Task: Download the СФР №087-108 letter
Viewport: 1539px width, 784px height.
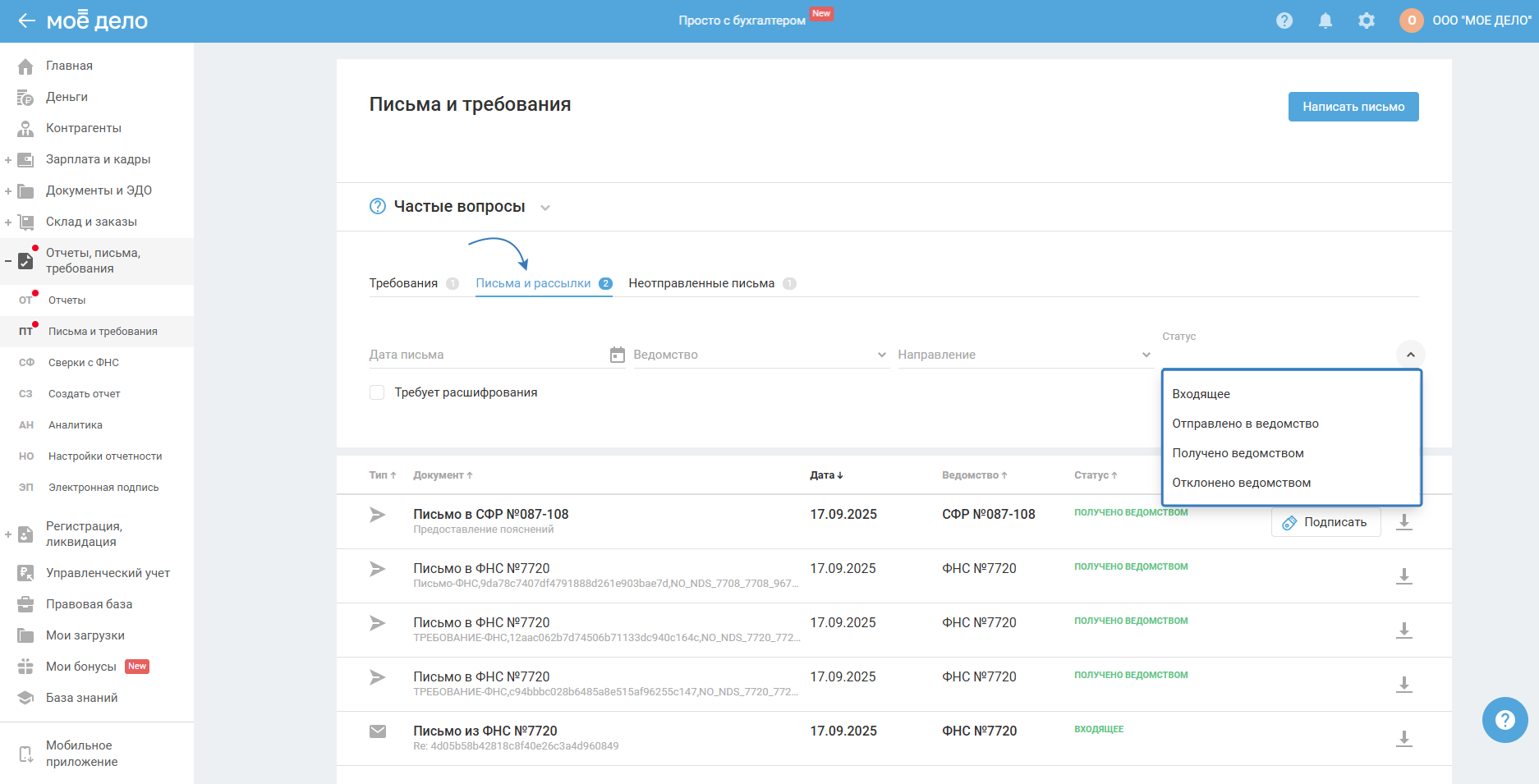Action: point(1404,522)
